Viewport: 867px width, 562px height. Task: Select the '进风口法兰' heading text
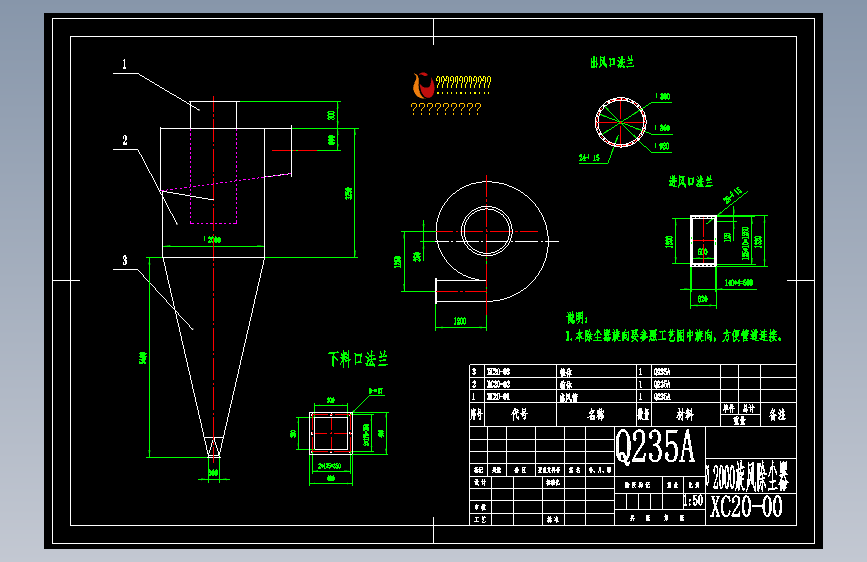(x=691, y=181)
